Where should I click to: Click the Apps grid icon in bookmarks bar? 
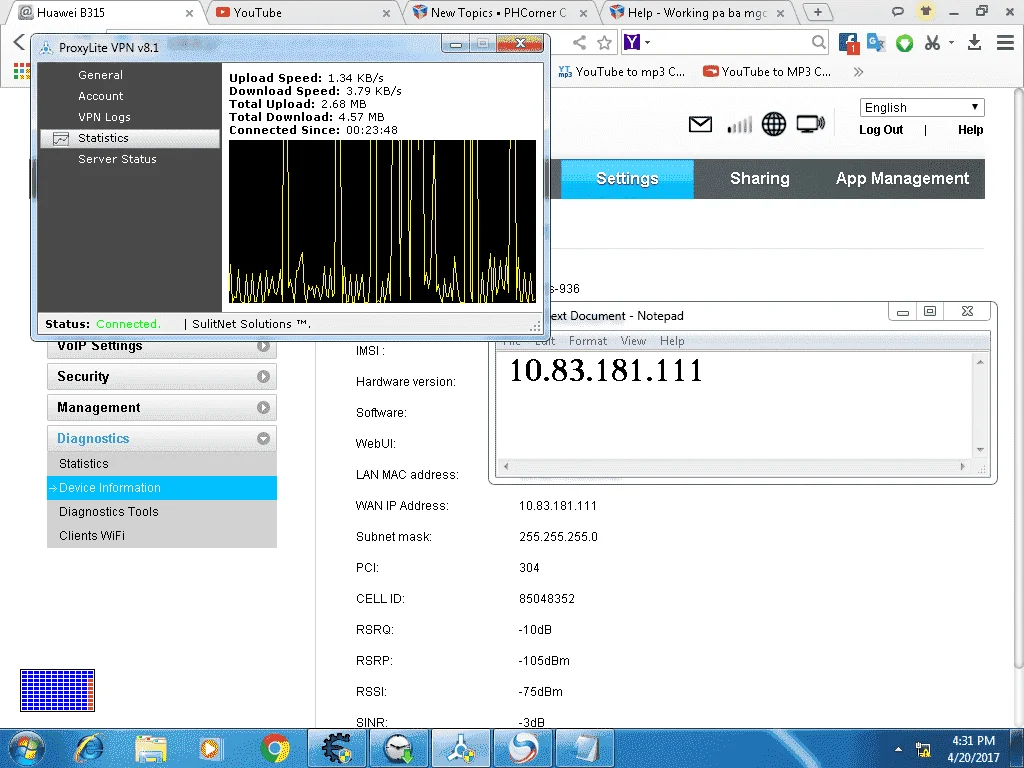coord(22,71)
